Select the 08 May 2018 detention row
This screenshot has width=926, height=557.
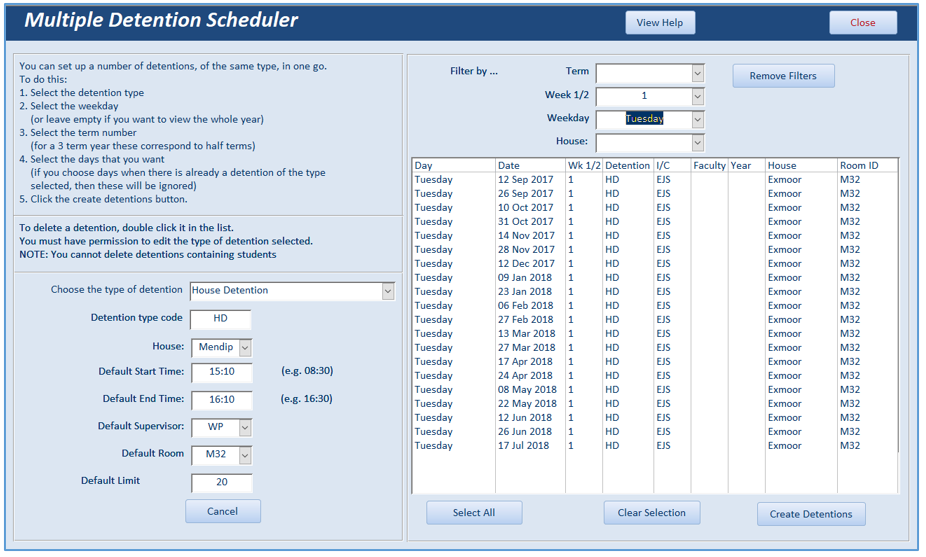[655, 390]
